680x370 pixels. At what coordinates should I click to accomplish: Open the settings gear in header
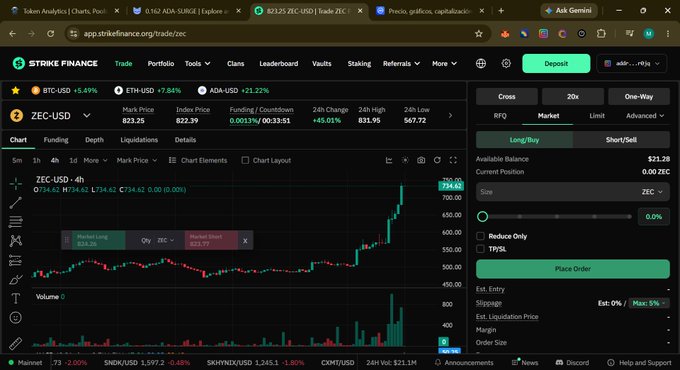coord(506,63)
